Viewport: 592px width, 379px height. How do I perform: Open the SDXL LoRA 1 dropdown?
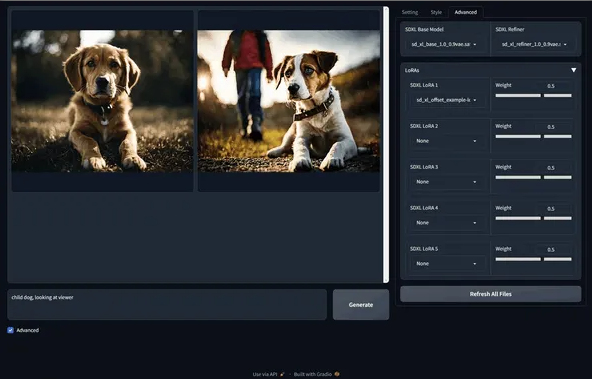click(446, 100)
